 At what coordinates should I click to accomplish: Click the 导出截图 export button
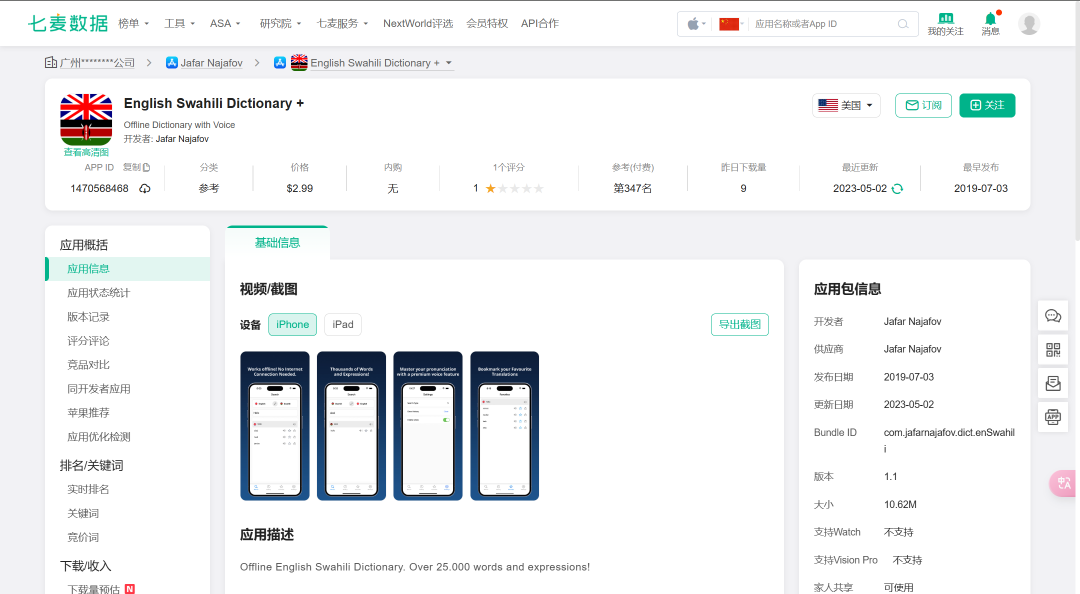[x=740, y=325]
